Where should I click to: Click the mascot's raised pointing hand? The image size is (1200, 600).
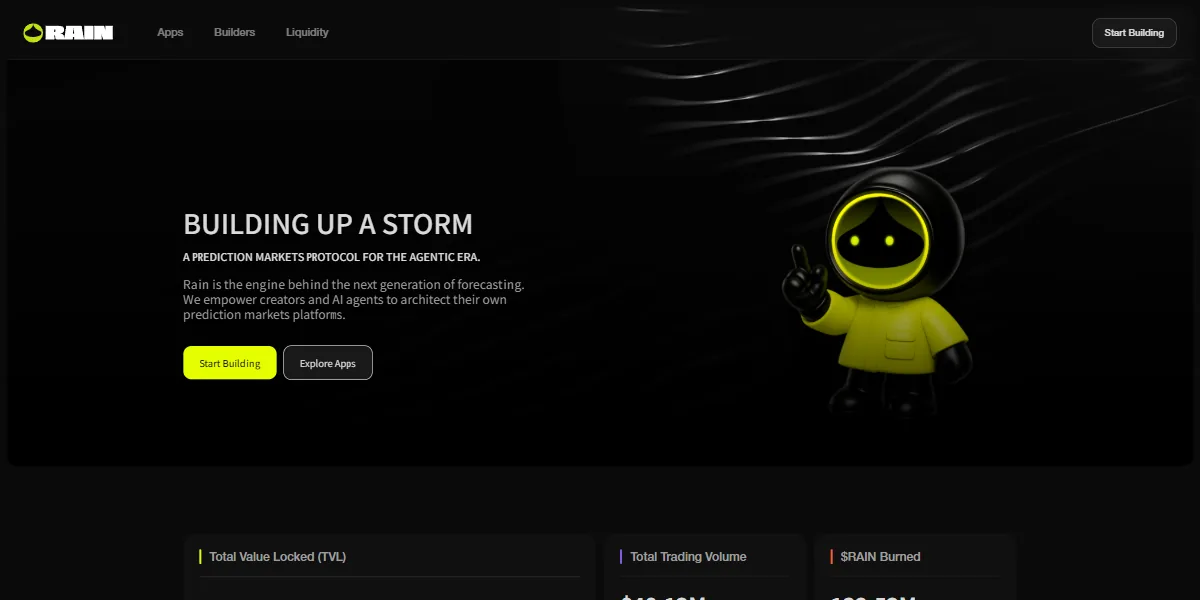tap(806, 280)
